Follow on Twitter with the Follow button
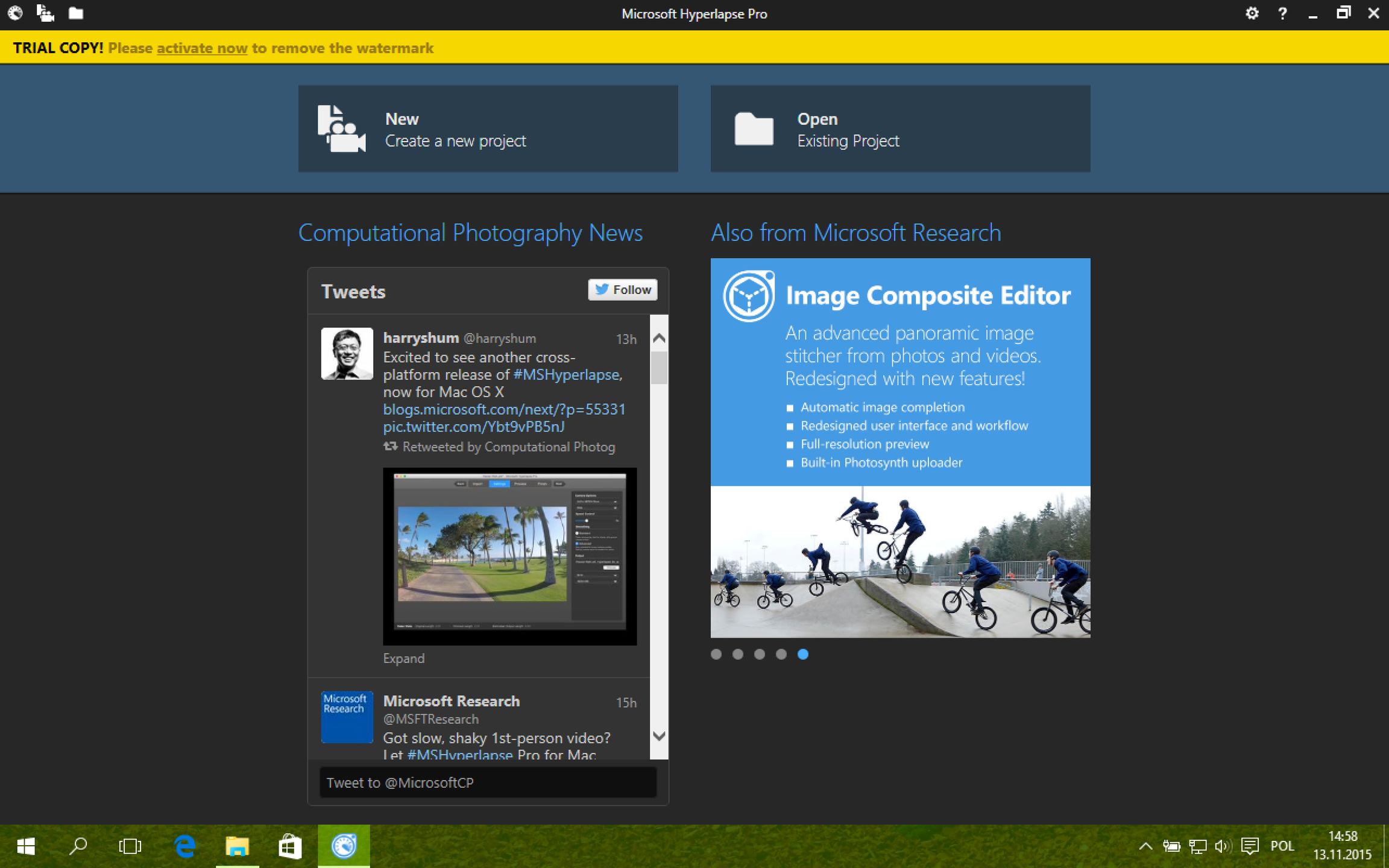 (623, 290)
